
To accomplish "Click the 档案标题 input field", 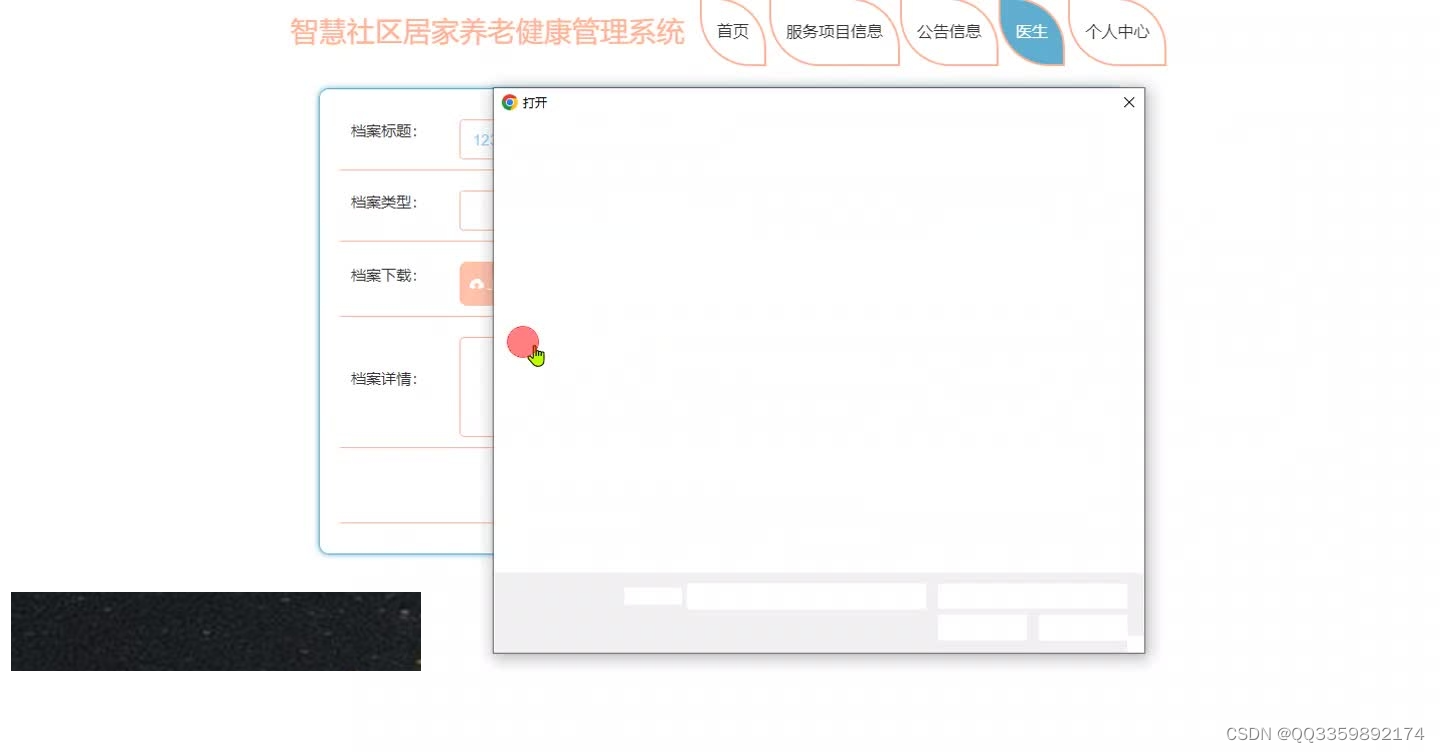I will [x=477, y=140].
